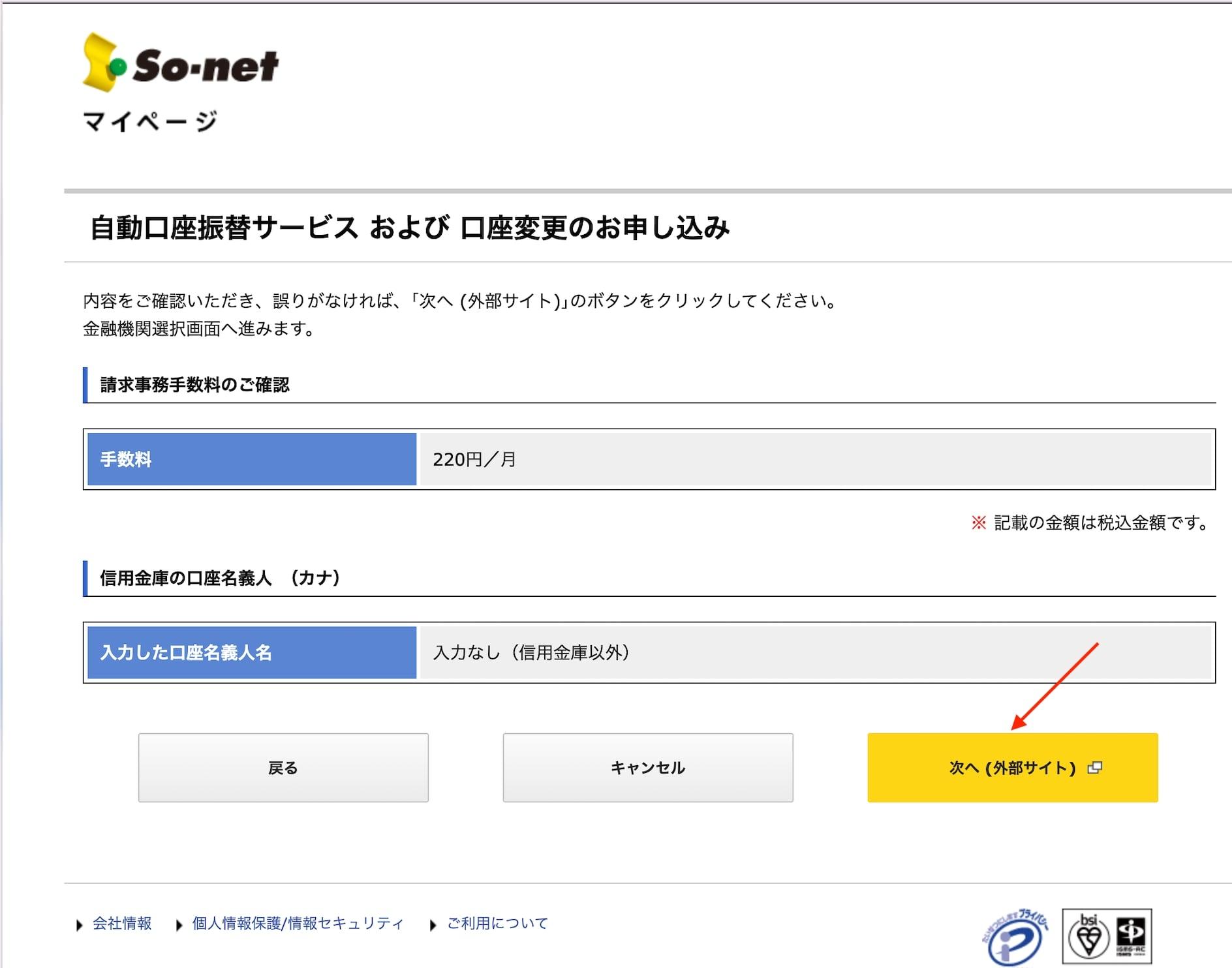1232x968 pixels.
Task: Click the red ※ tax note mark
Action: (x=978, y=522)
